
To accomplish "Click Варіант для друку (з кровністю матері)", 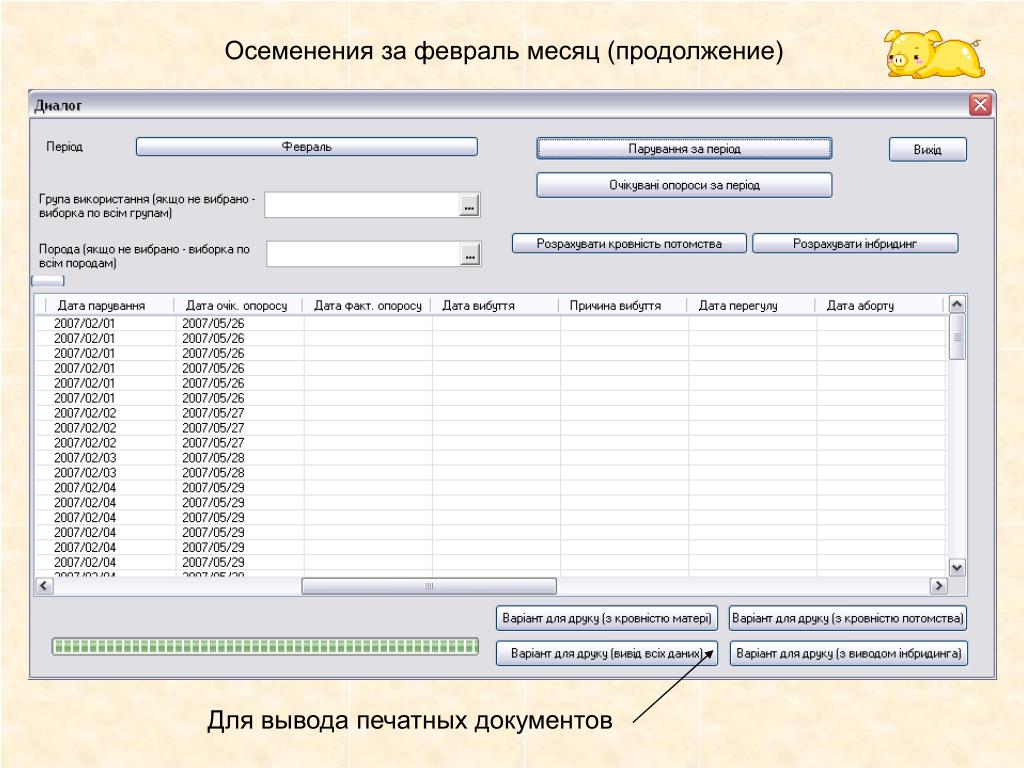I will pos(607,618).
